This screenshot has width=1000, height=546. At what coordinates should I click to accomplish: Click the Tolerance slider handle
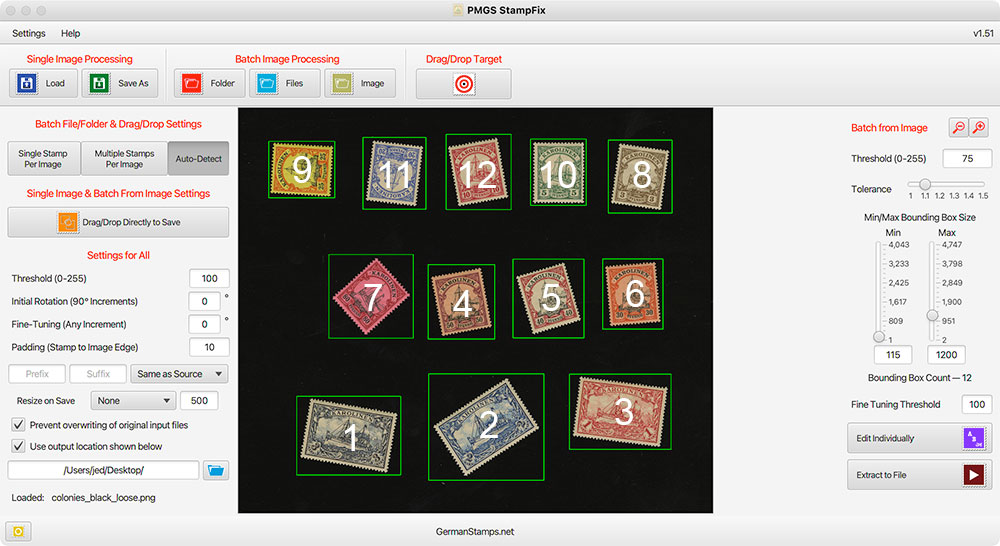coord(925,184)
